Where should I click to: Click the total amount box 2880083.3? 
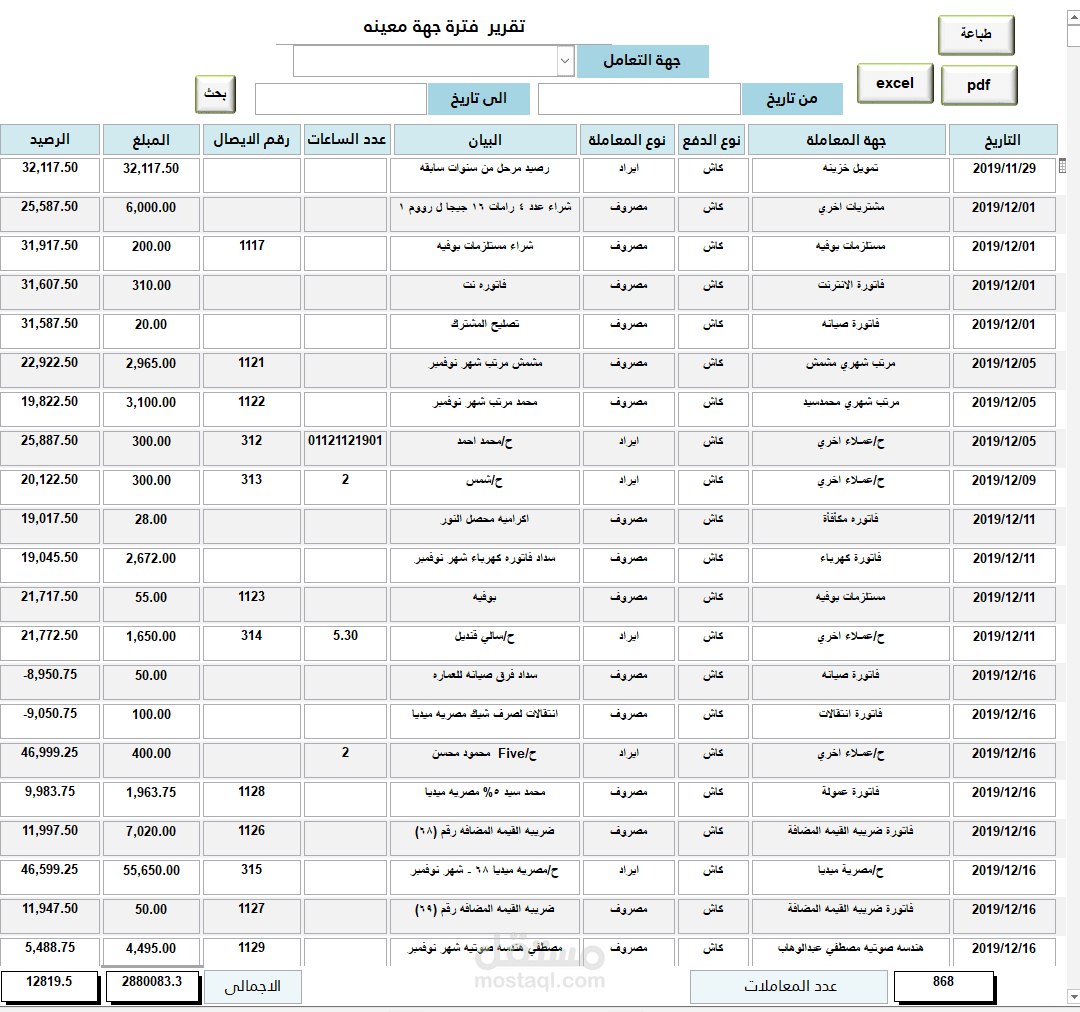click(x=152, y=986)
